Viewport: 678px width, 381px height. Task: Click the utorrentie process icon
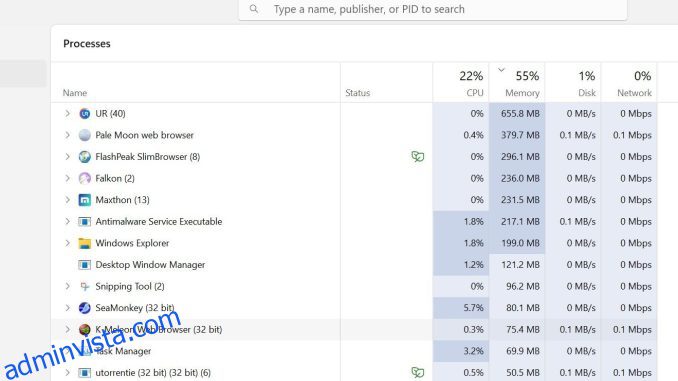[85, 373]
